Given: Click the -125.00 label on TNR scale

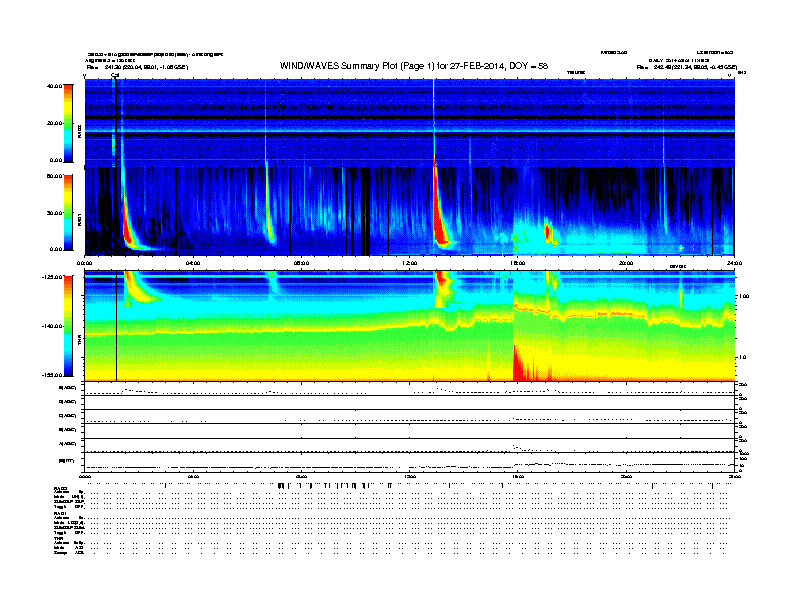Looking at the screenshot, I should coord(53,277).
